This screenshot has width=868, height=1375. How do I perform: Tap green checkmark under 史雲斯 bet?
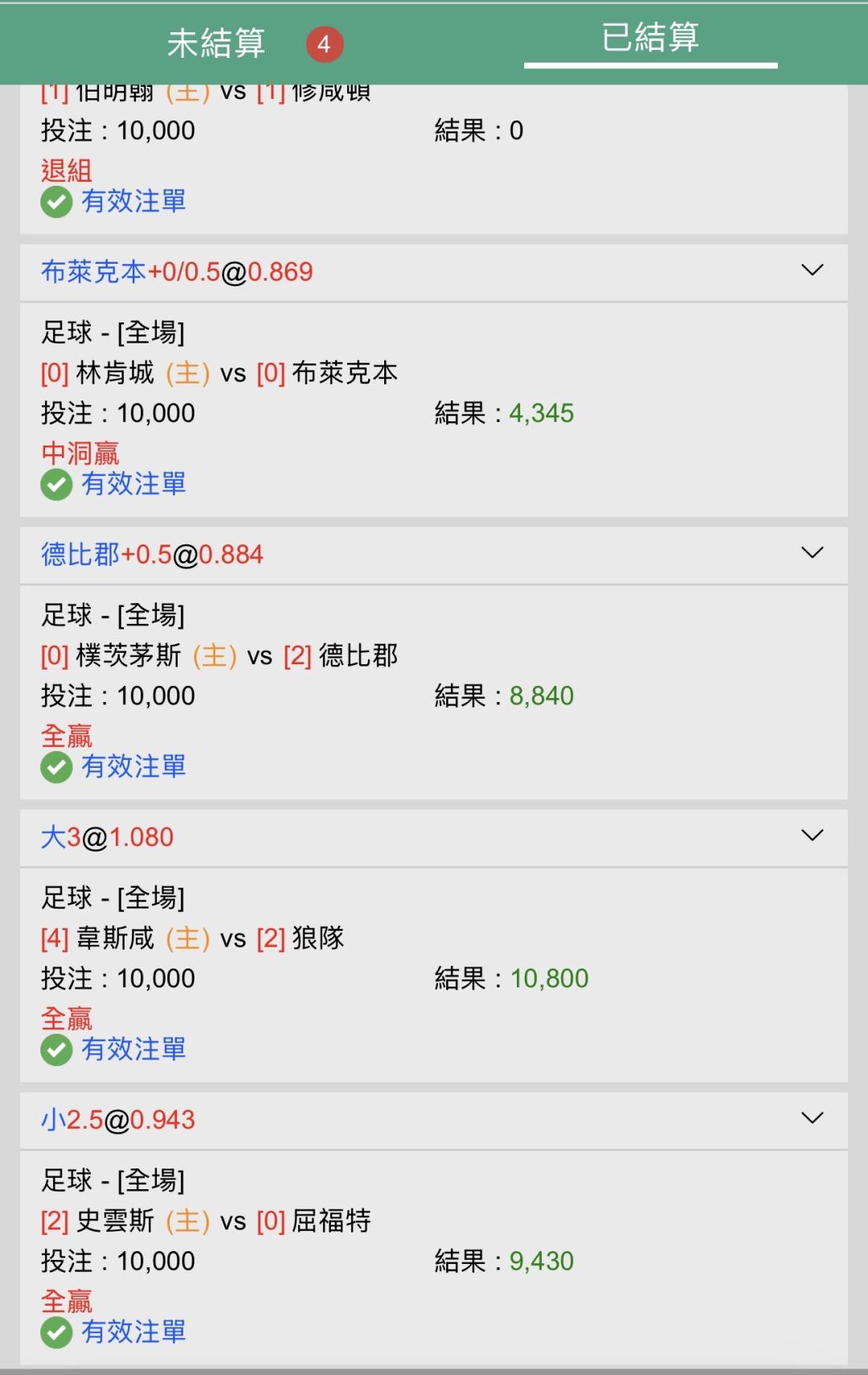[x=56, y=1332]
